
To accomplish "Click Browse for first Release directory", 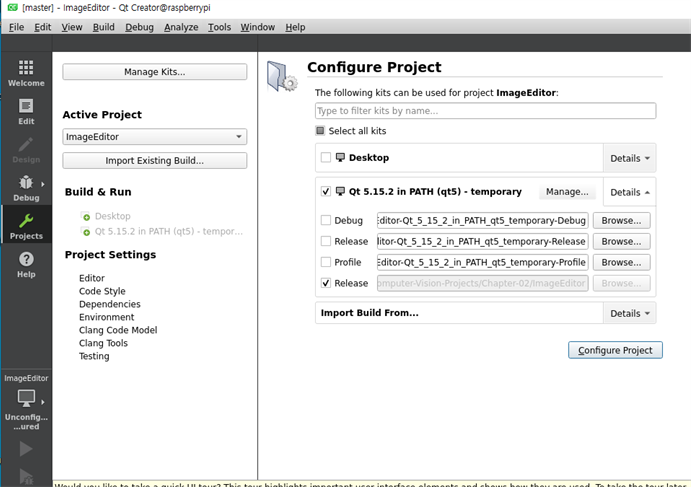I will [x=621, y=242].
